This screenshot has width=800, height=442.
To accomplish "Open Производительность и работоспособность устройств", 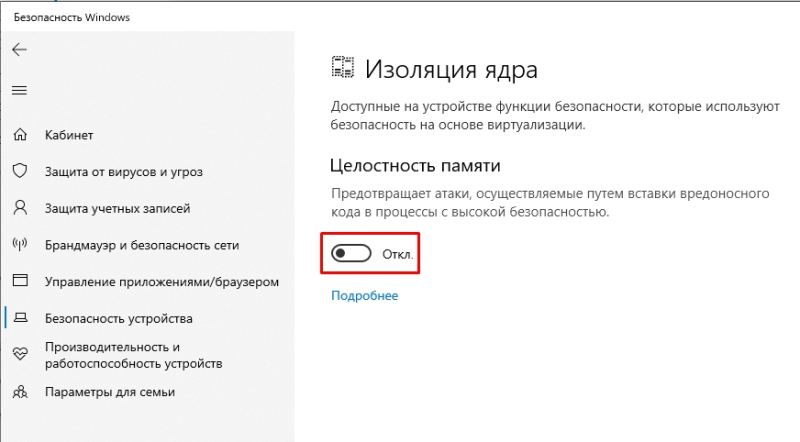I will [x=134, y=355].
